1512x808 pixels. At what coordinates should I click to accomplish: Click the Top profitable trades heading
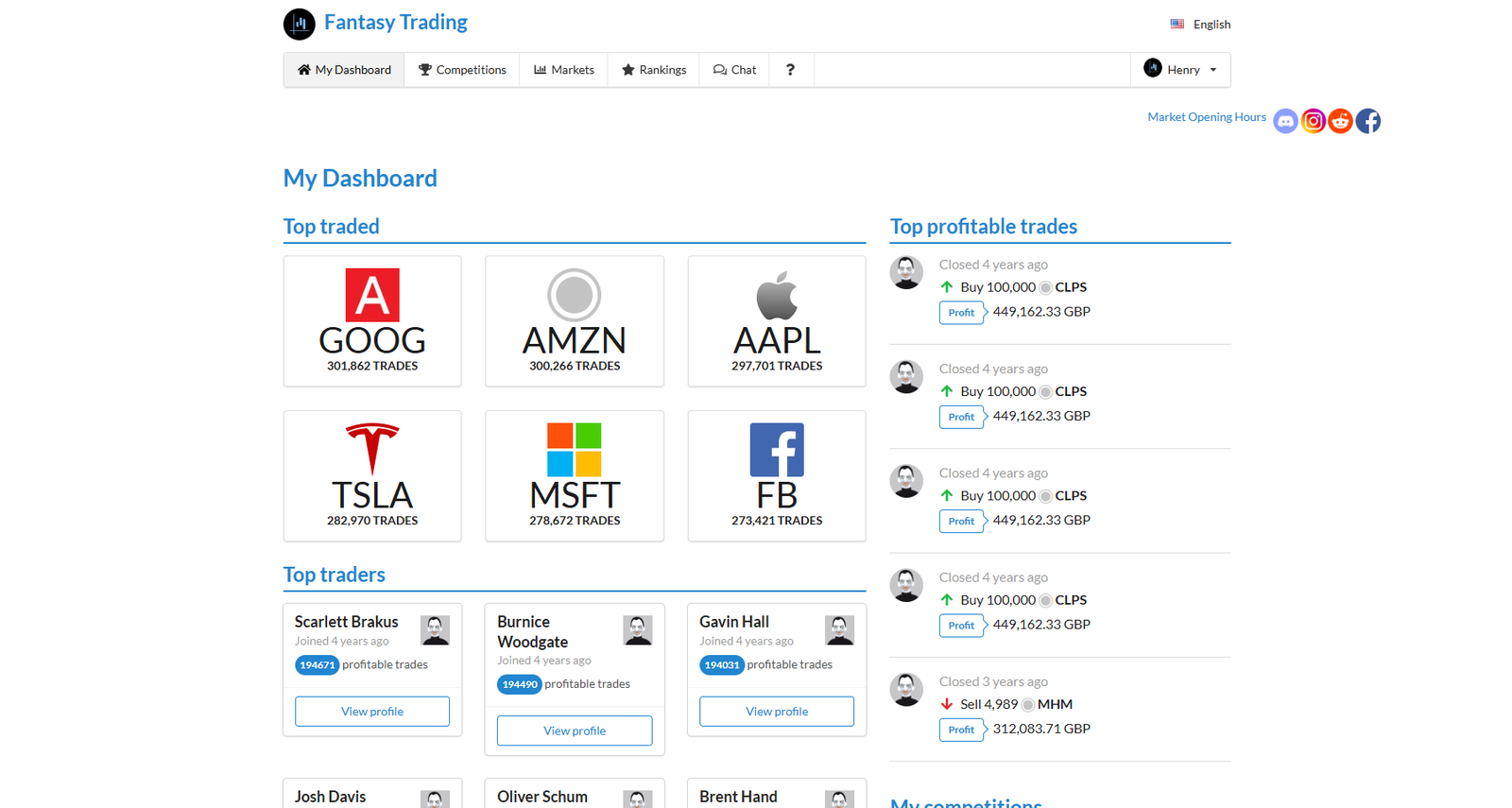pos(984,227)
